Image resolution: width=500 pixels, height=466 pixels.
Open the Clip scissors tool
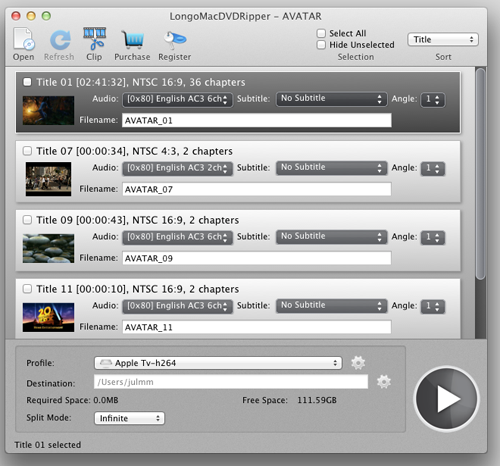[x=94, y=39]
